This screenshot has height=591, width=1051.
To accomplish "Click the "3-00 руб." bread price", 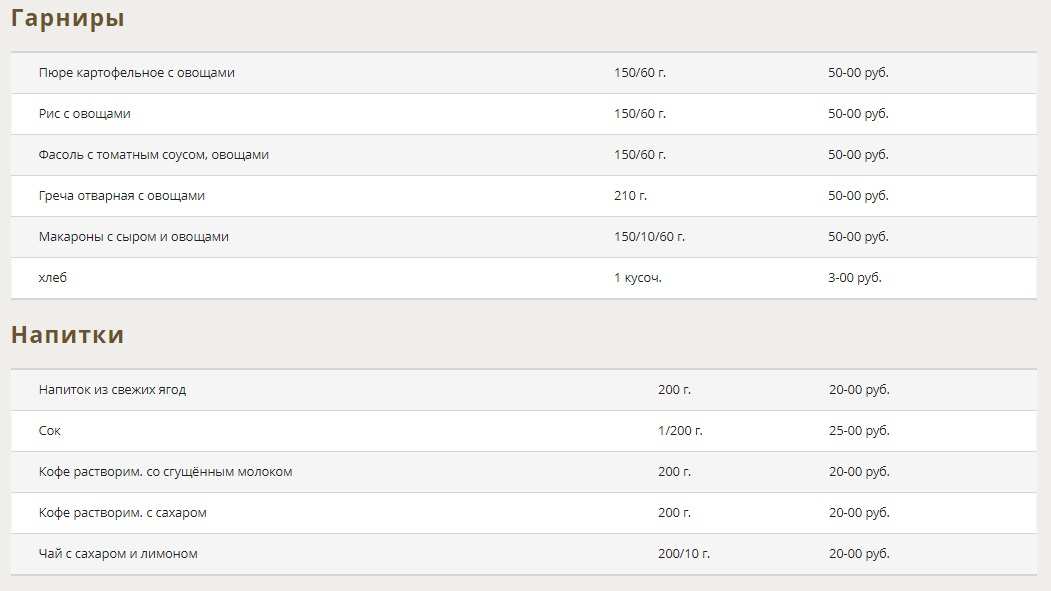I will tap(855, 278).
